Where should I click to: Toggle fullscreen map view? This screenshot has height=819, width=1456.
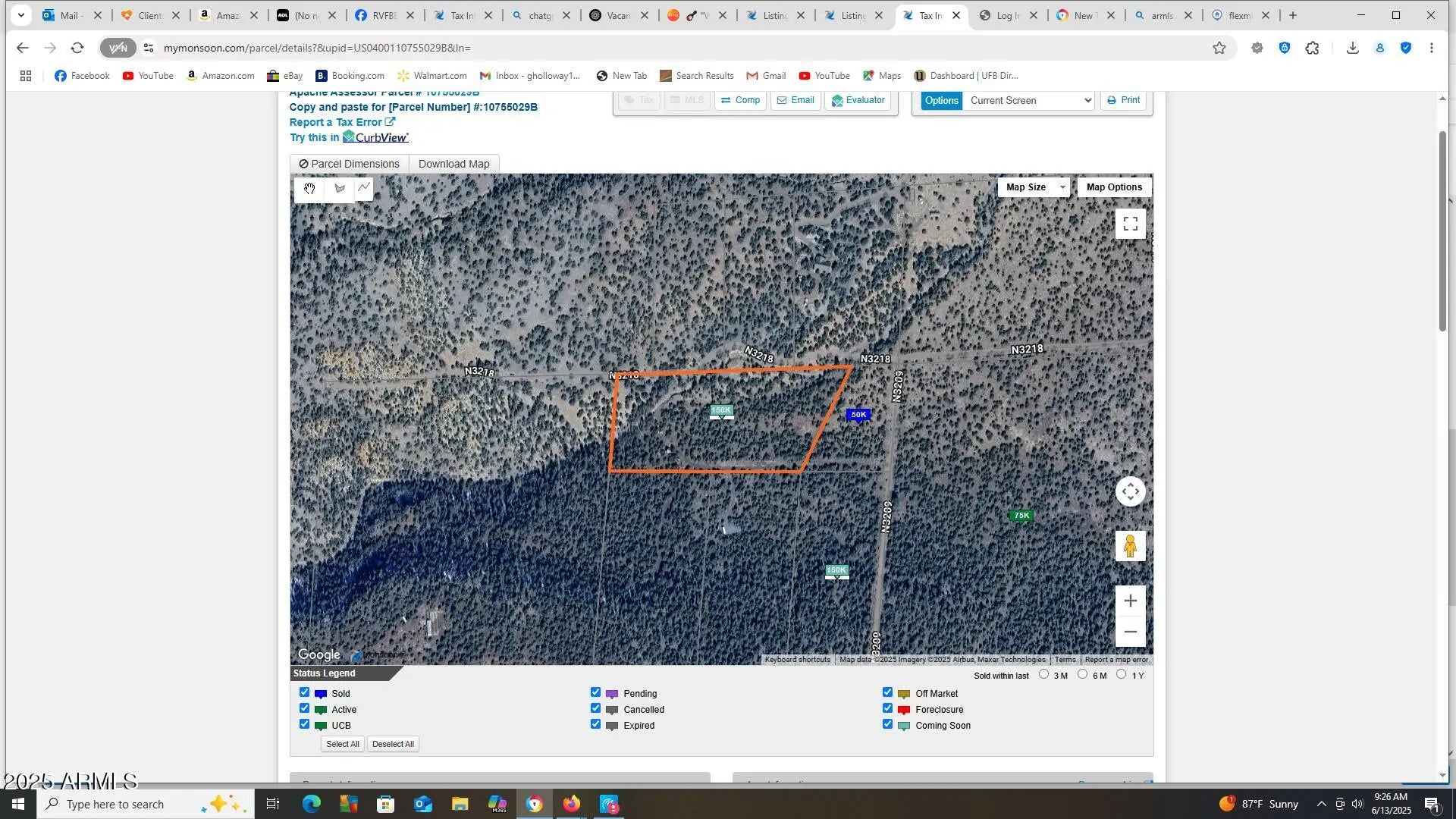tap(1130, 224)
